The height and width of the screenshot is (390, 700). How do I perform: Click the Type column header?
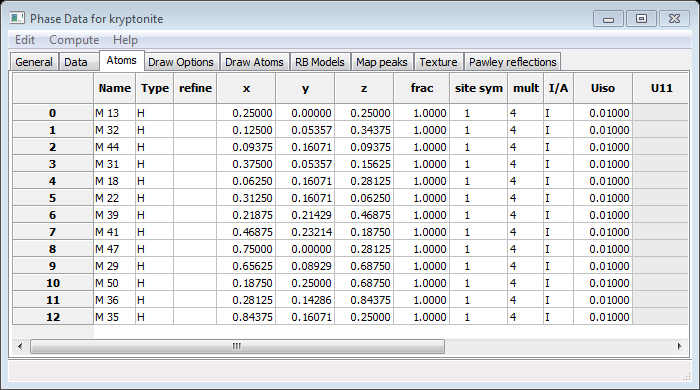tap(155, 88)
